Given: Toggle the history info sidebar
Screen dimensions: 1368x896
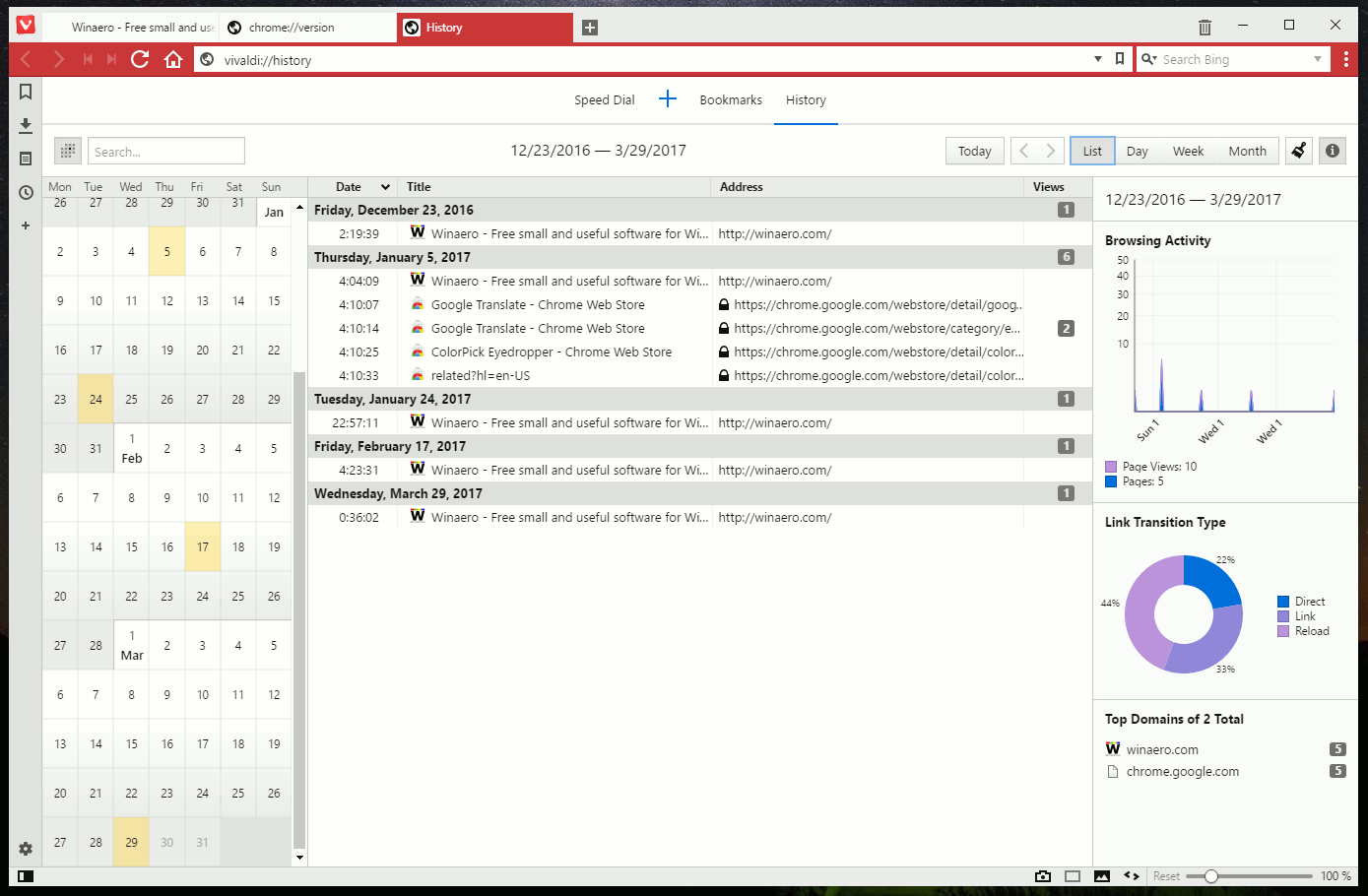Looking at the screenshot, I should coord(1333,151).
